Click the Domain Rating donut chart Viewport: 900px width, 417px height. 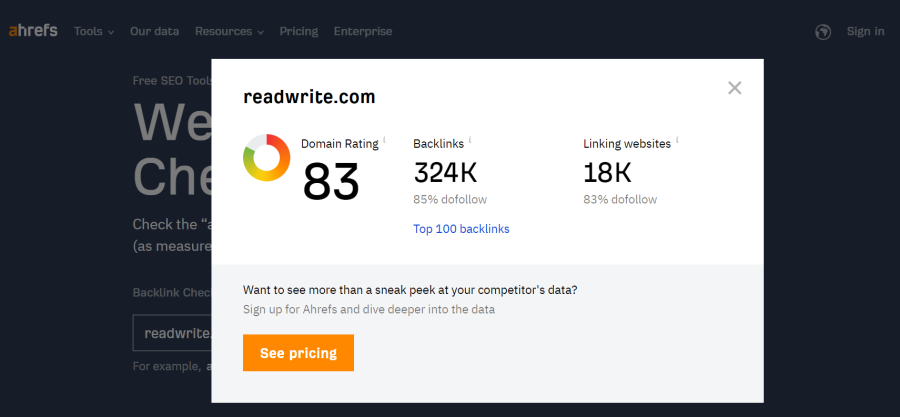click(267, 158)
